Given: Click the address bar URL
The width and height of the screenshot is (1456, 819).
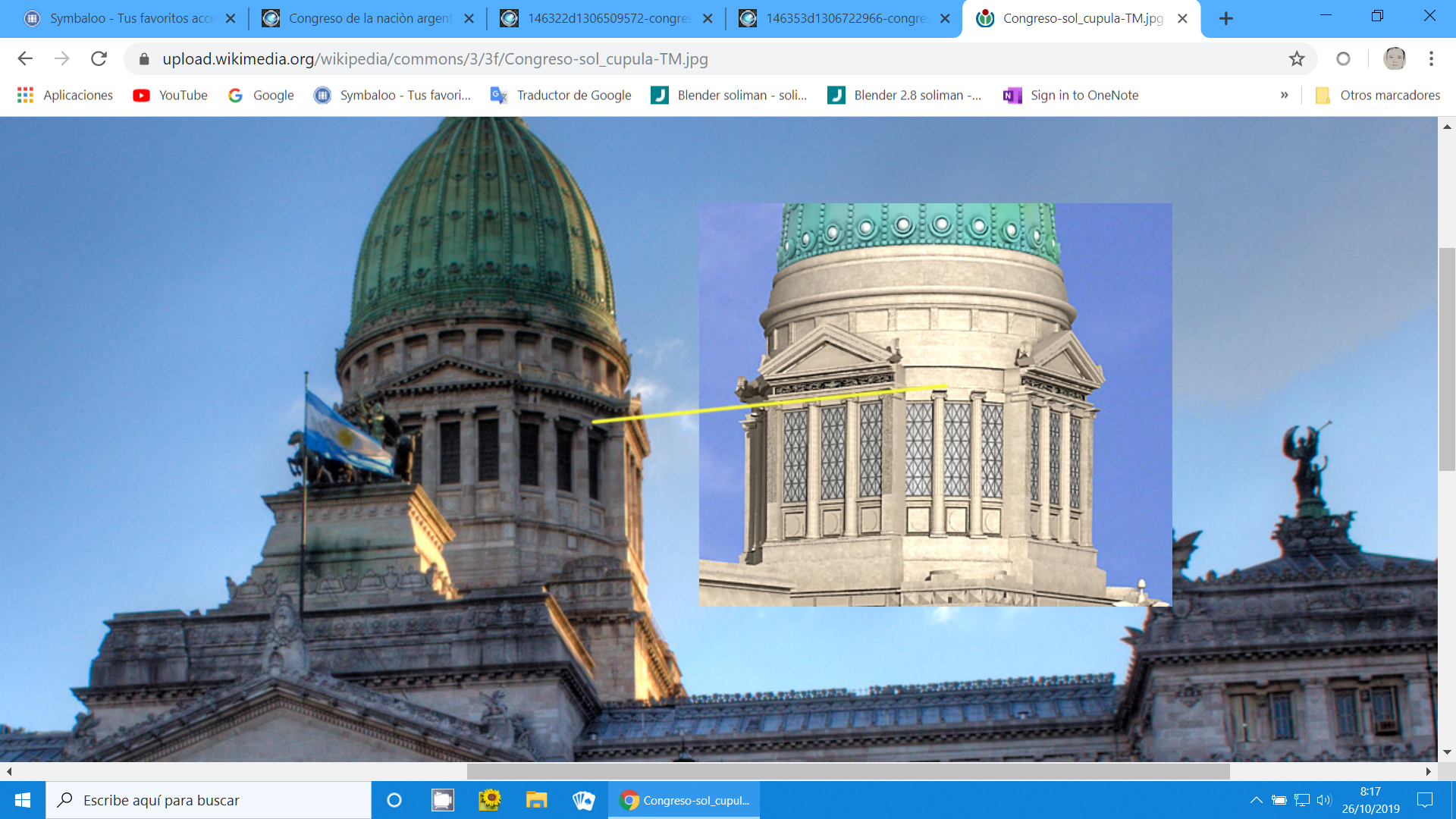Looking at the screenshot, I should coord(435,58).
